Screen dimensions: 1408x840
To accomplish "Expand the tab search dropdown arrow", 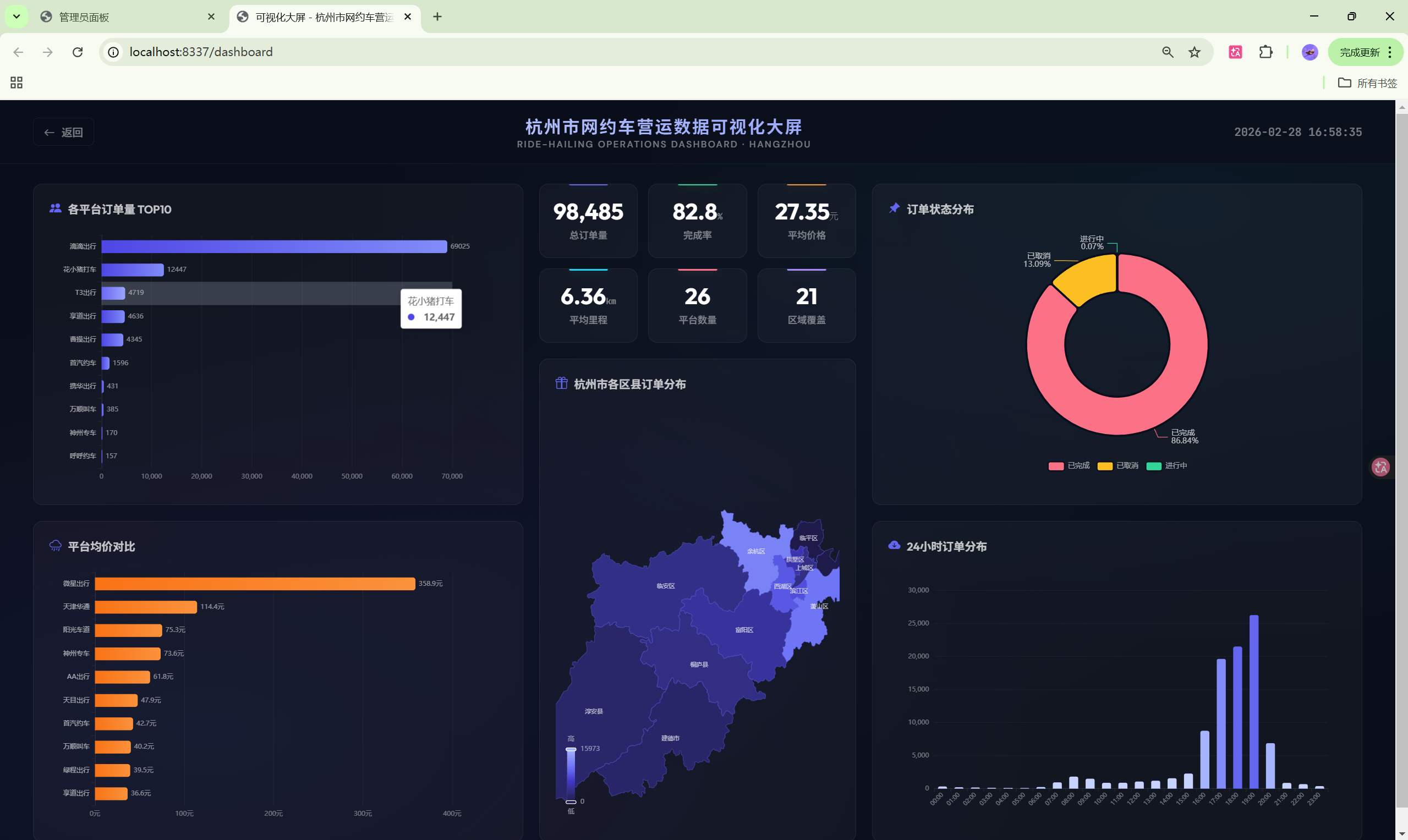I will point(17,17).
